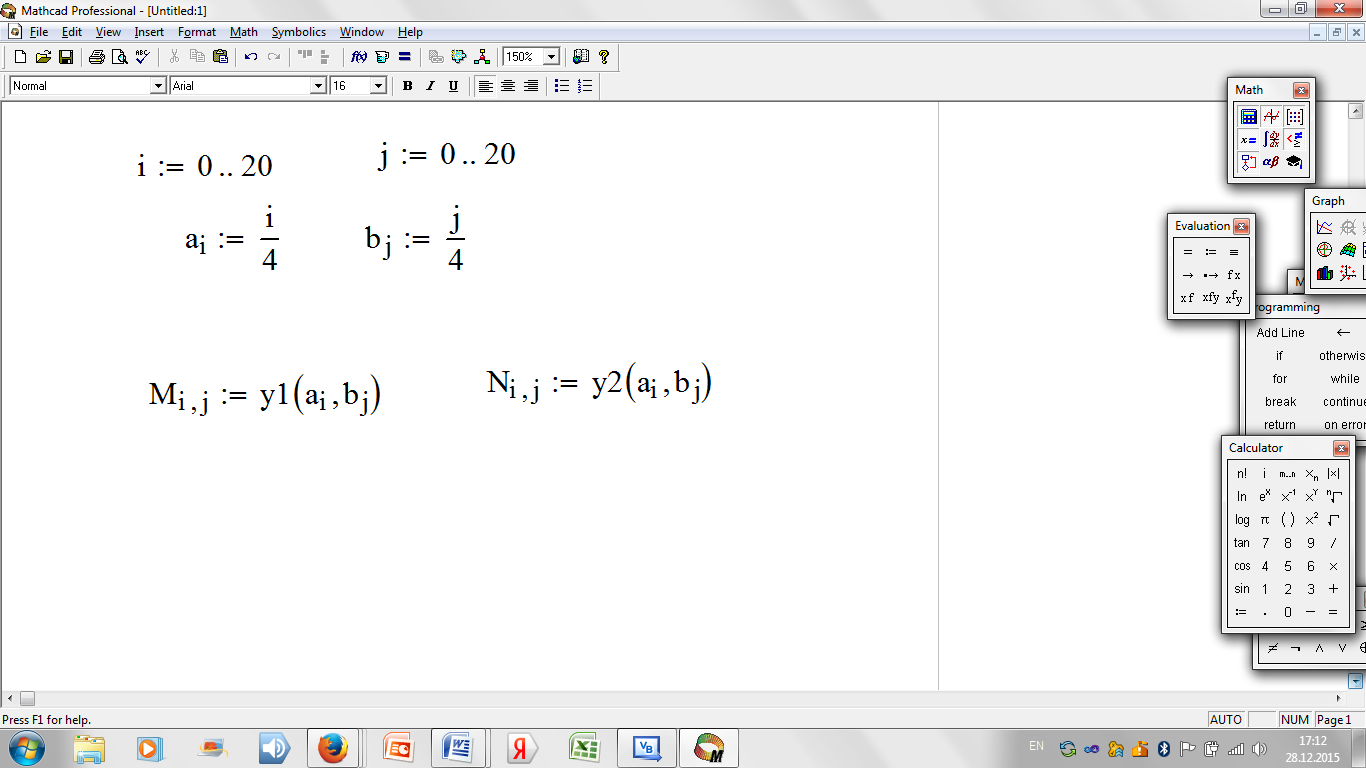This screenshot has height=768, width=1366.
Task: Open the Calculator toolbar from Math palette
Action: tap(1249, 117)
